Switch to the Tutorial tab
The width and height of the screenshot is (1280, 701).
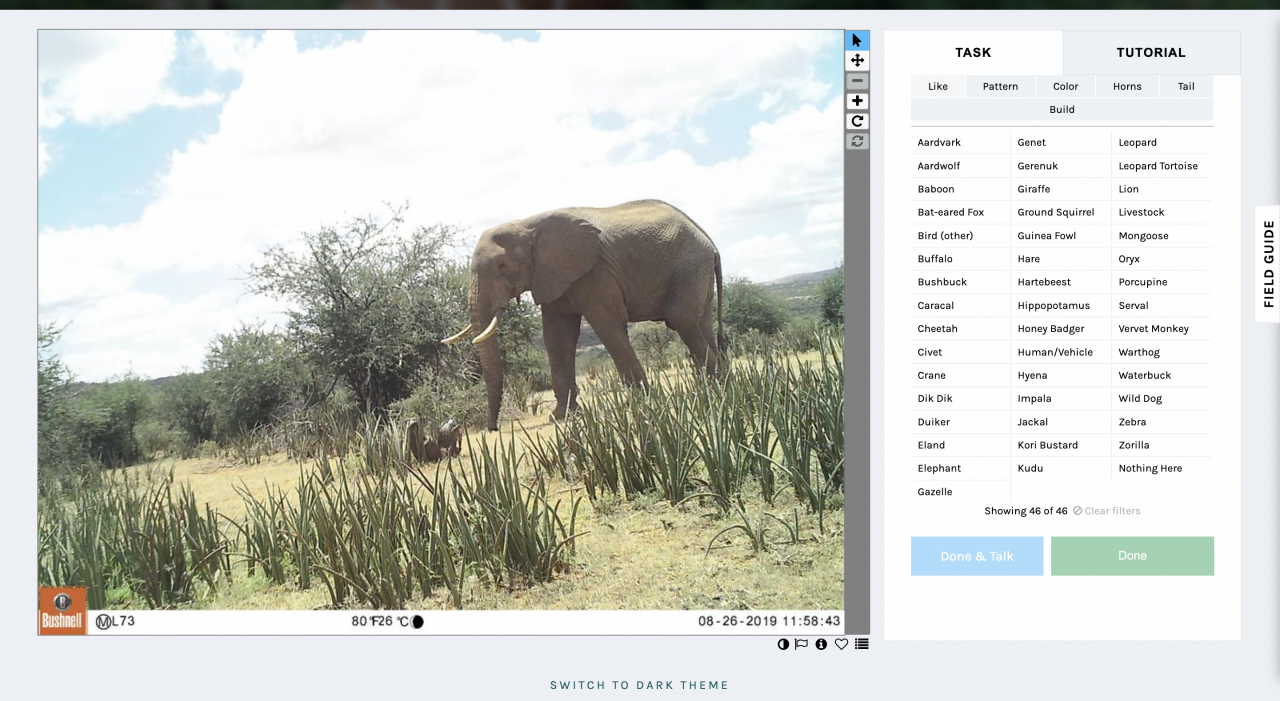click(x=1151, y=53)
